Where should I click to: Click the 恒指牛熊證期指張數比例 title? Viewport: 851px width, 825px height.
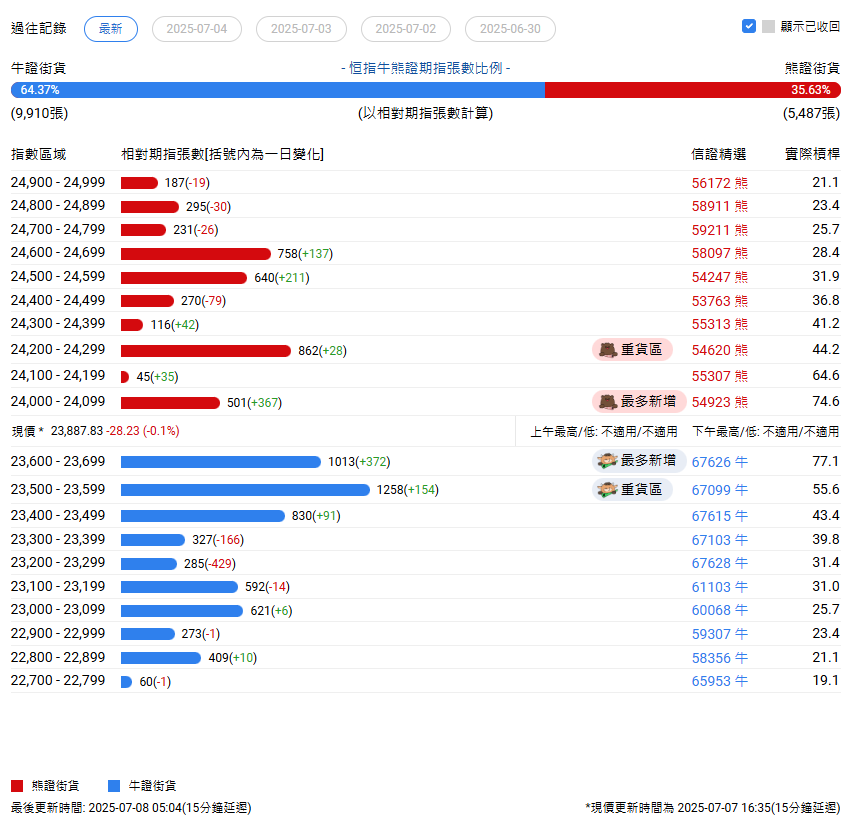coord(426,68)
